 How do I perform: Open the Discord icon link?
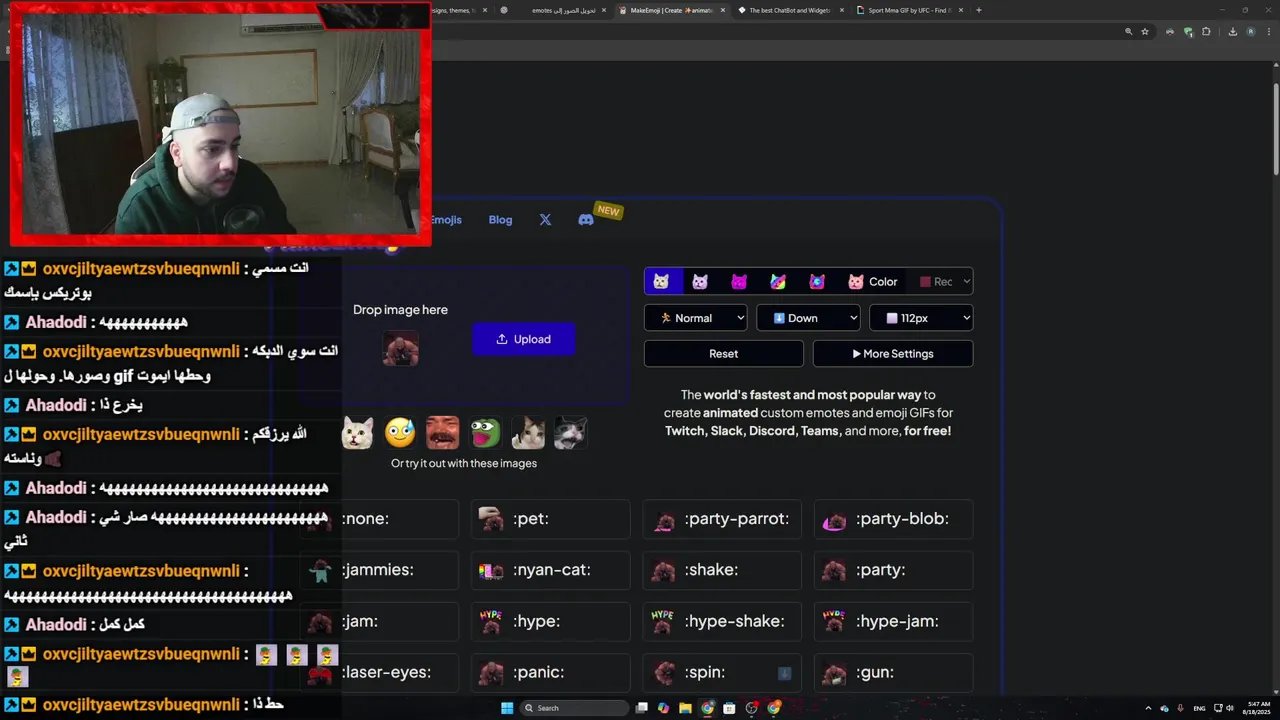point(586,220)
